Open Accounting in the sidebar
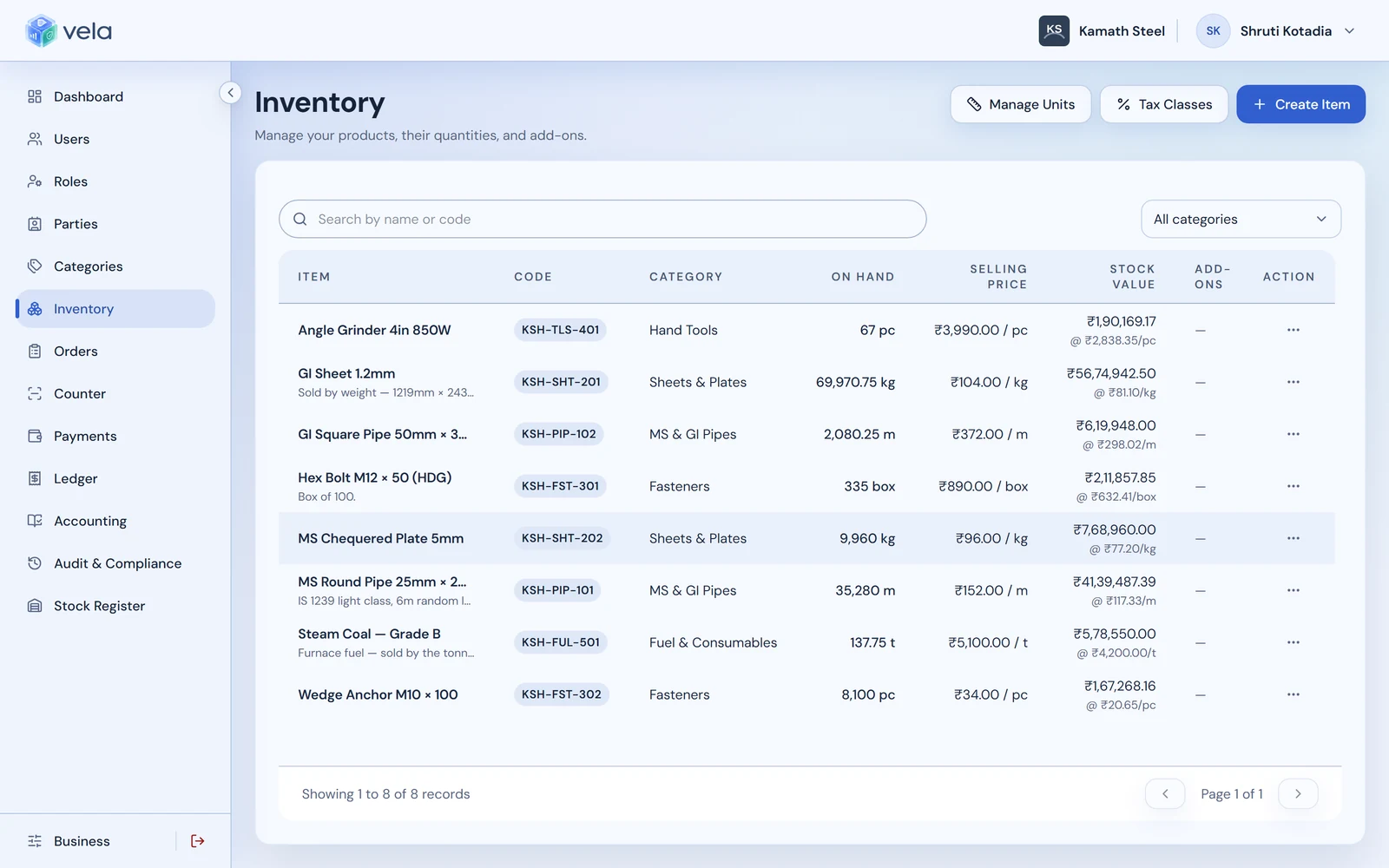The height and width of the screenshot is (868, 1389). (115, 521)
